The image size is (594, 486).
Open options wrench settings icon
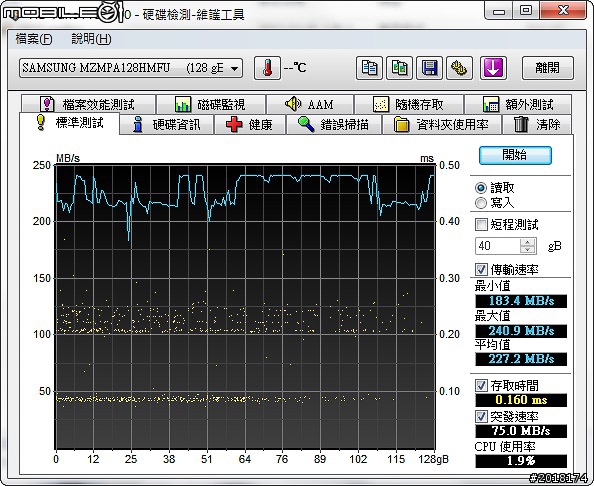coord(459,68)
